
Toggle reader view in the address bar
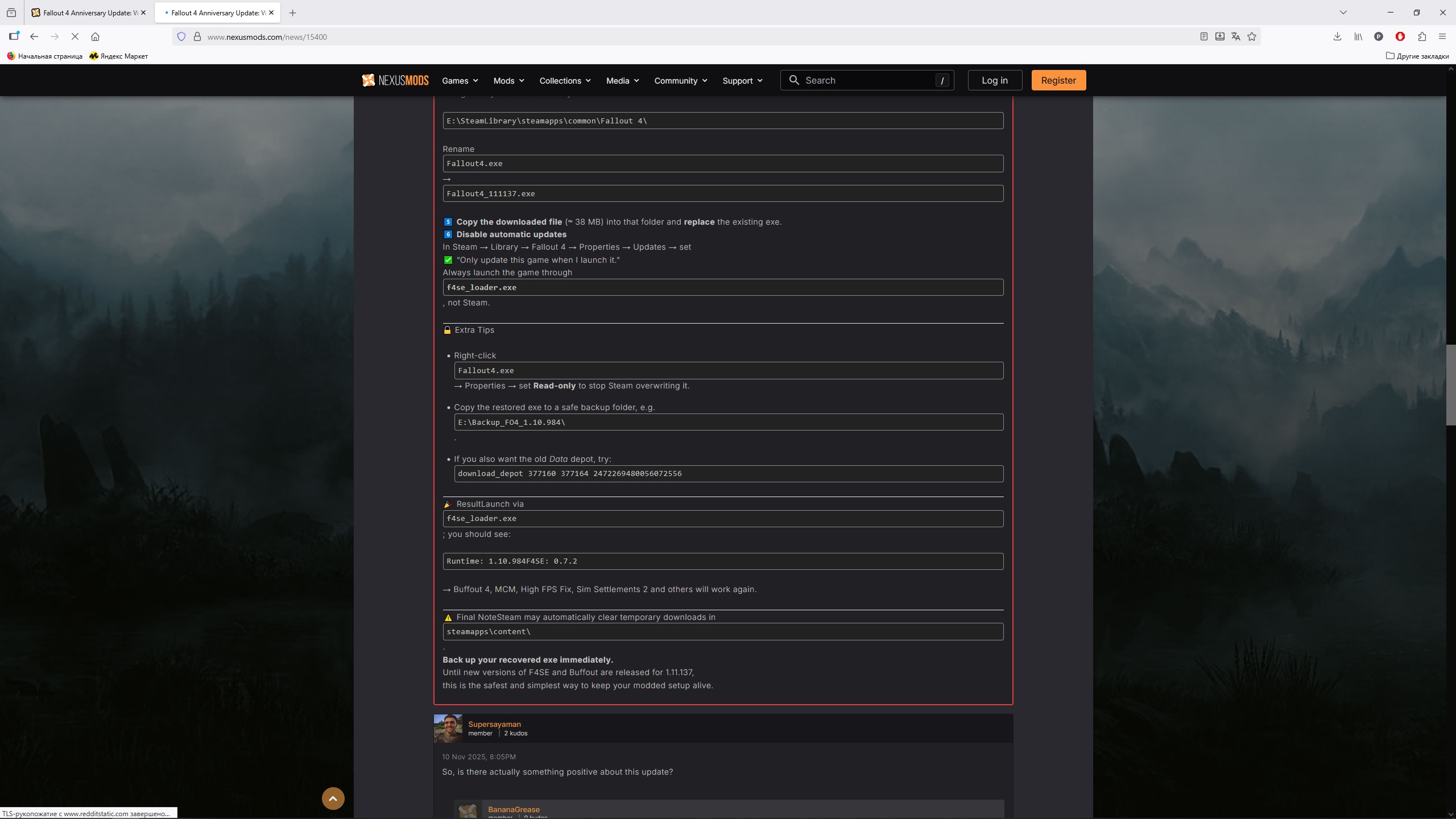(x=1203, y=36)
